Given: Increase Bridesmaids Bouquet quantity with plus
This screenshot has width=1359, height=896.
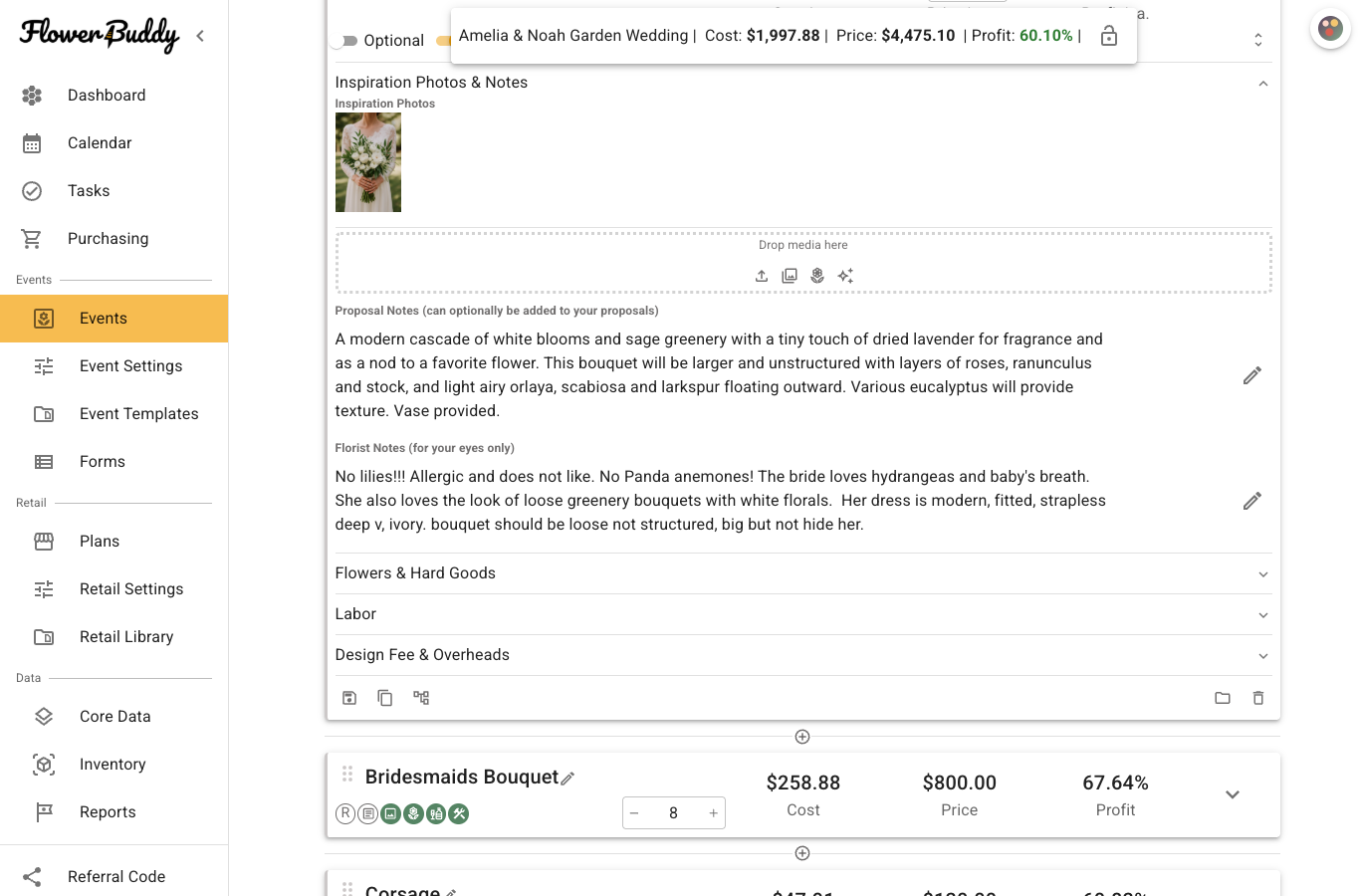Looking at the screenshot, I should point(713,813).
